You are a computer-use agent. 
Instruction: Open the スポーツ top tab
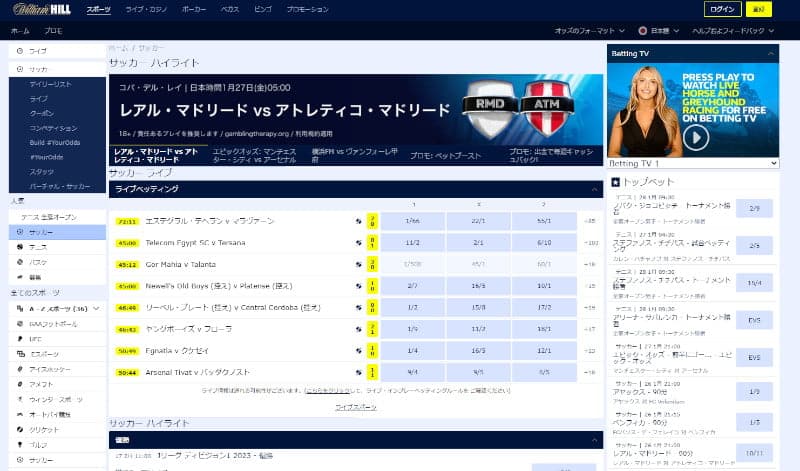click(x=98, y=9)
